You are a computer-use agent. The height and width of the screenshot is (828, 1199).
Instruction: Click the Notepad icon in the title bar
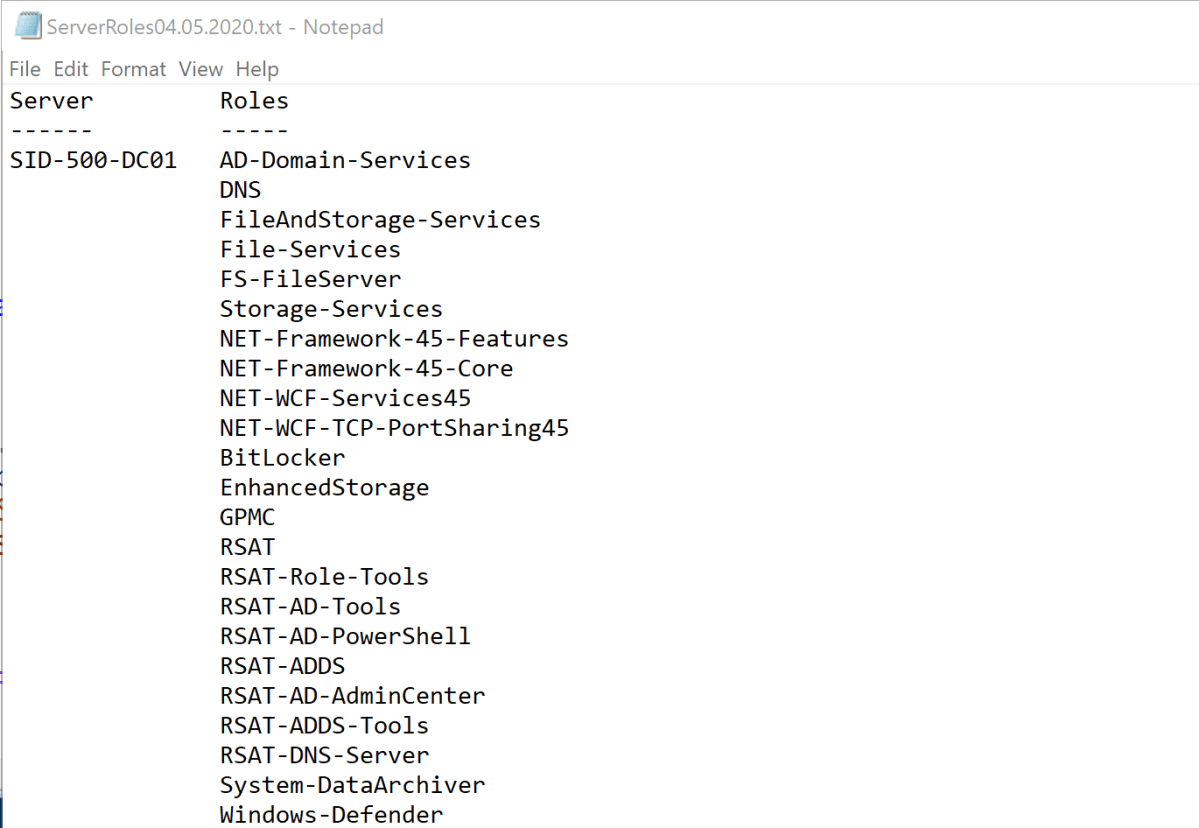[28, 27]
